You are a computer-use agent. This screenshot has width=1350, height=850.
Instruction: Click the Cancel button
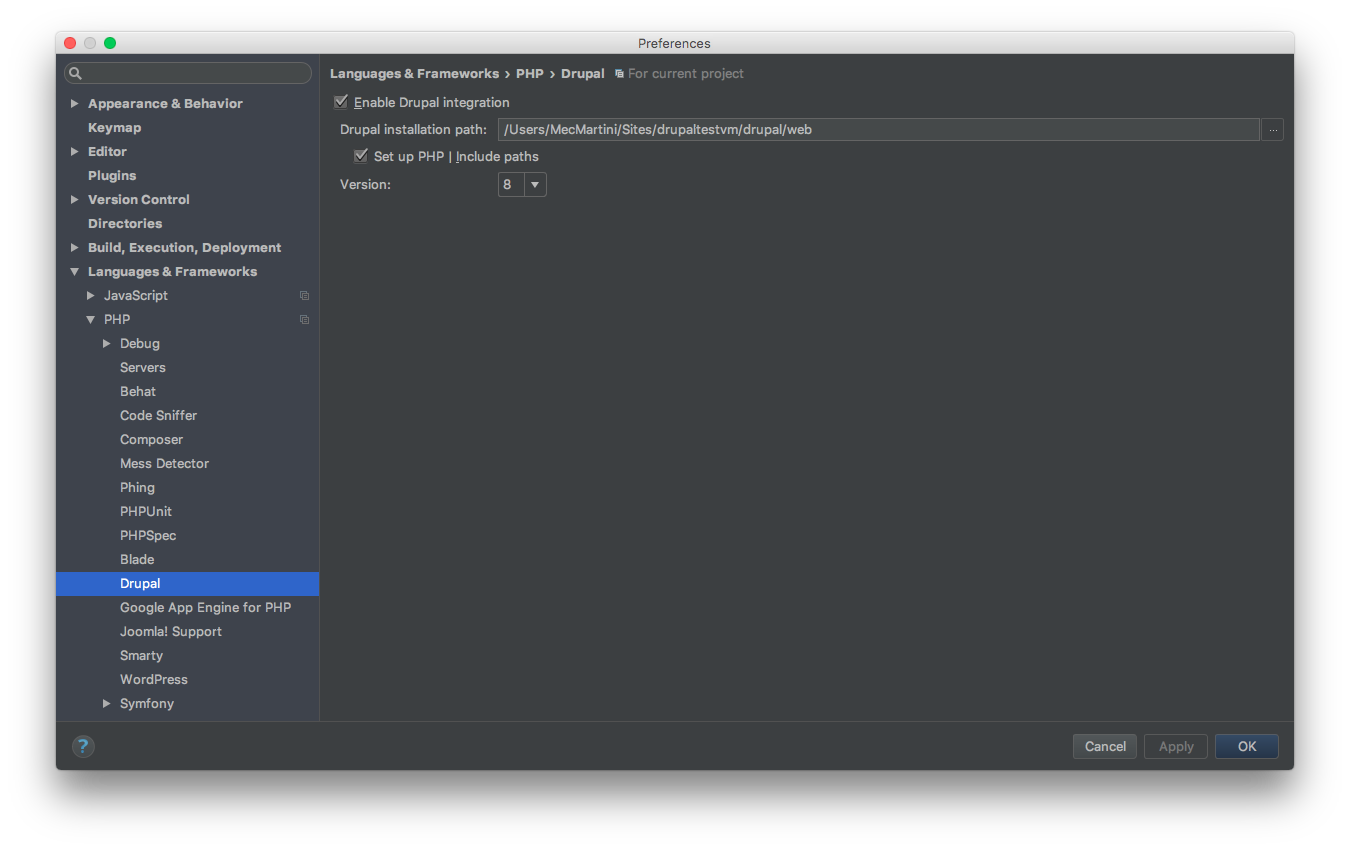1105,746
